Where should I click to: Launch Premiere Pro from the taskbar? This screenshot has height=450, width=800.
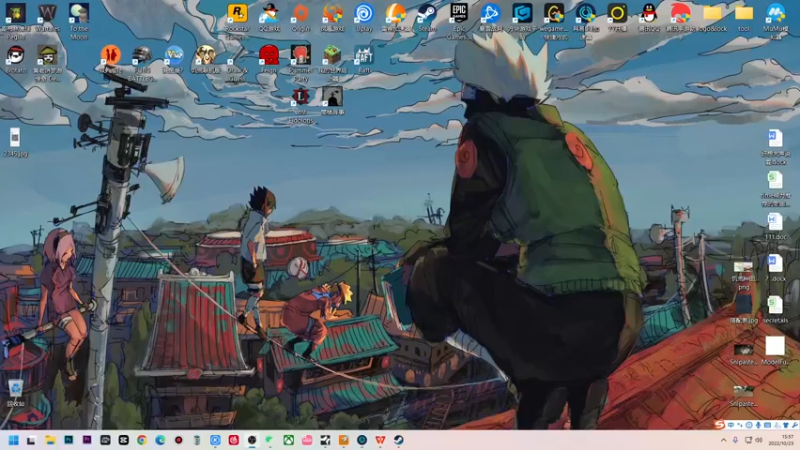87,440
